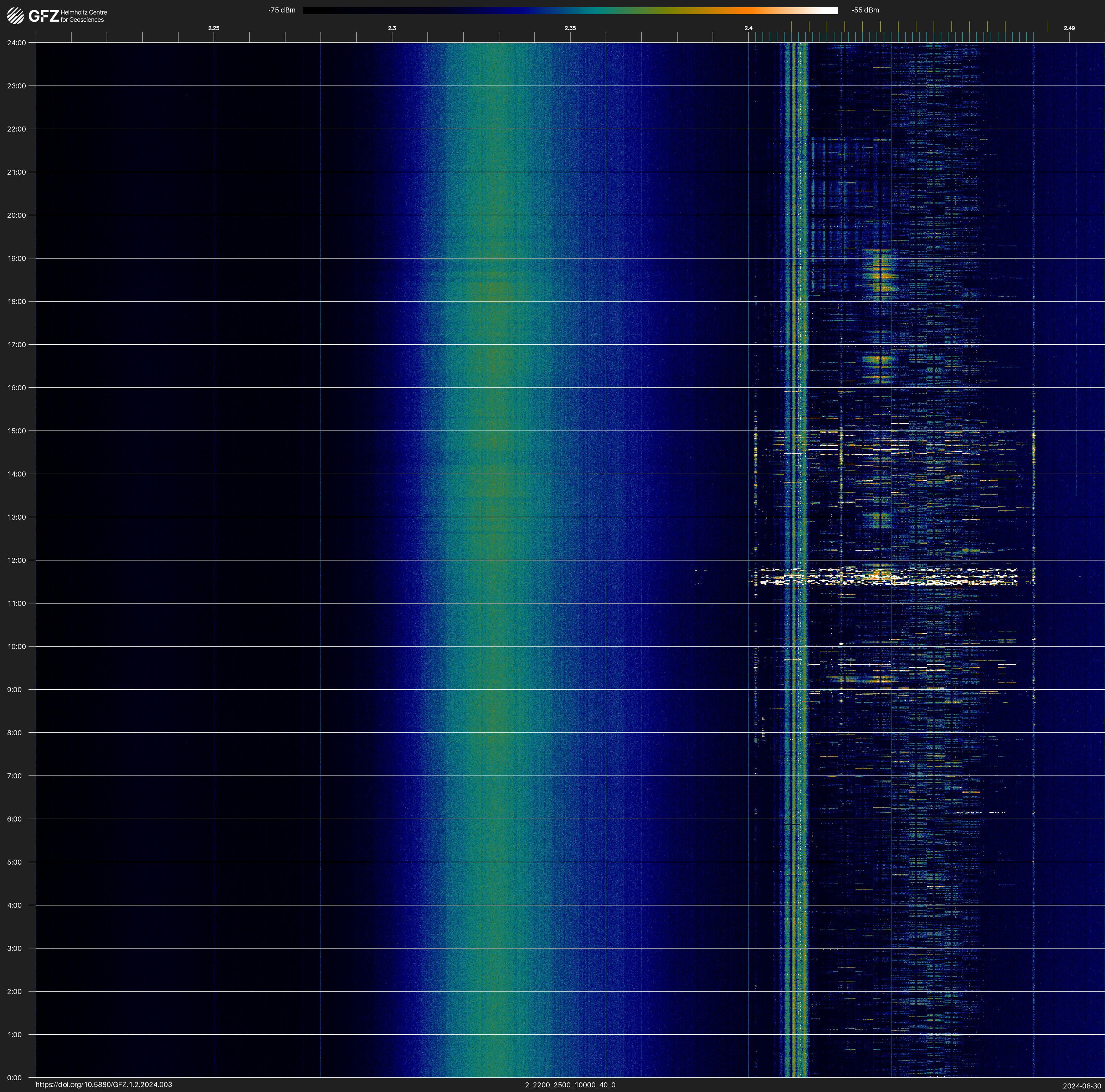The image size is (1105, 1092).
Task: Click the 24:00 time axis label
Action: (17, 43)
